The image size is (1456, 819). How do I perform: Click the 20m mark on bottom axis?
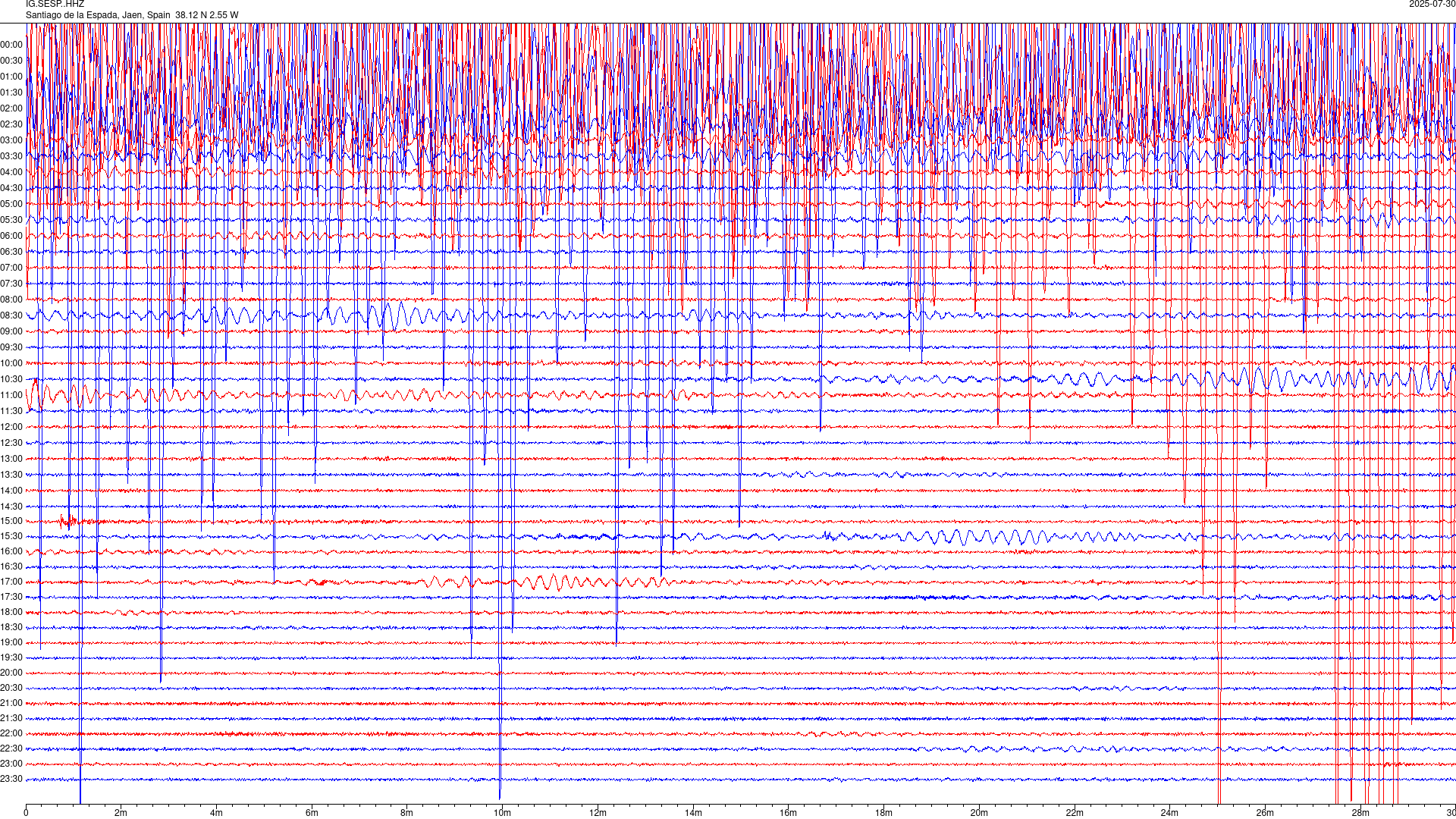click(979, 813)
